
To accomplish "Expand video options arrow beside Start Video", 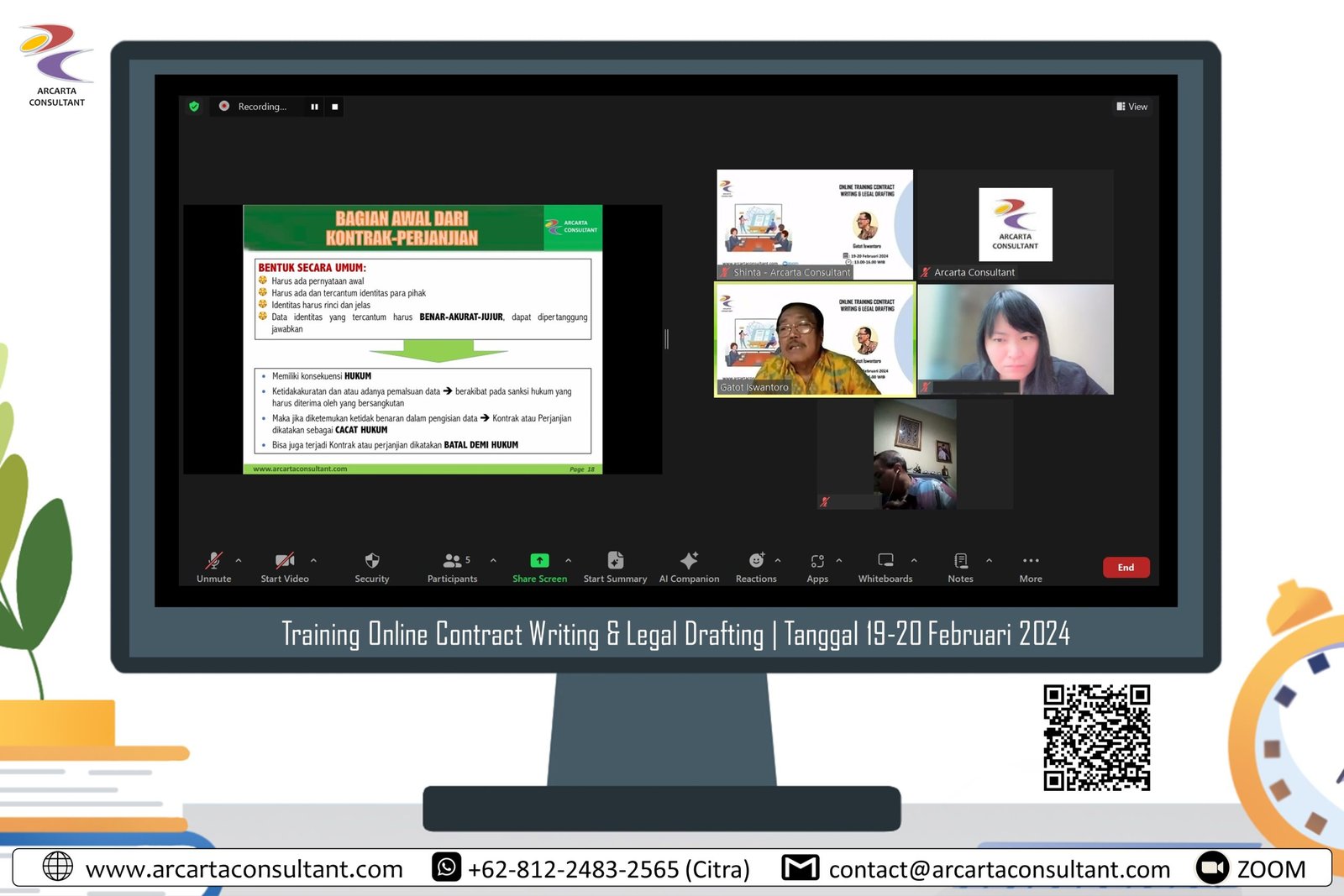I will point(313,560).
